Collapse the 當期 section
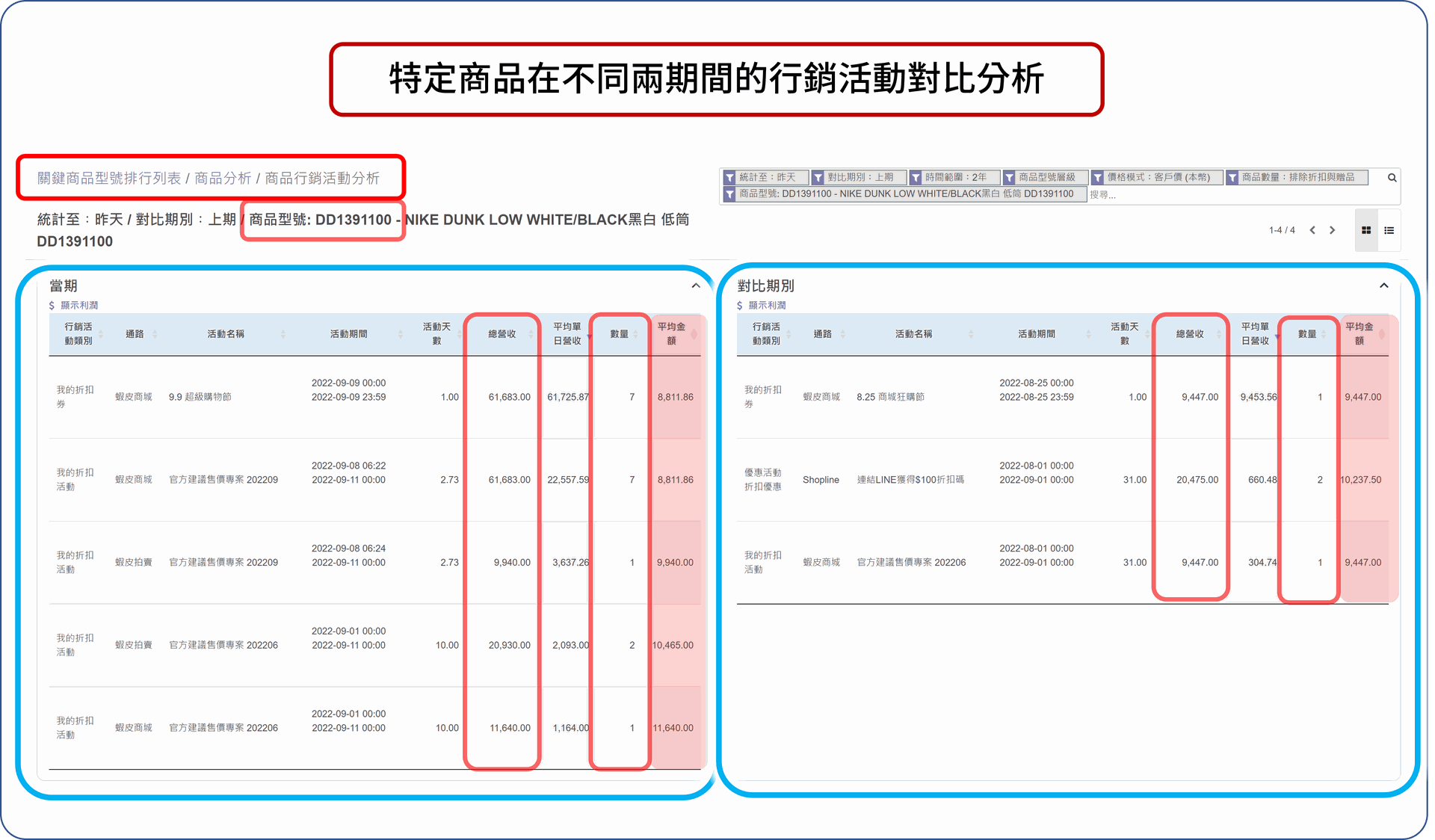The height and width of the screenshot is (840, 1435). pos(697,285)
